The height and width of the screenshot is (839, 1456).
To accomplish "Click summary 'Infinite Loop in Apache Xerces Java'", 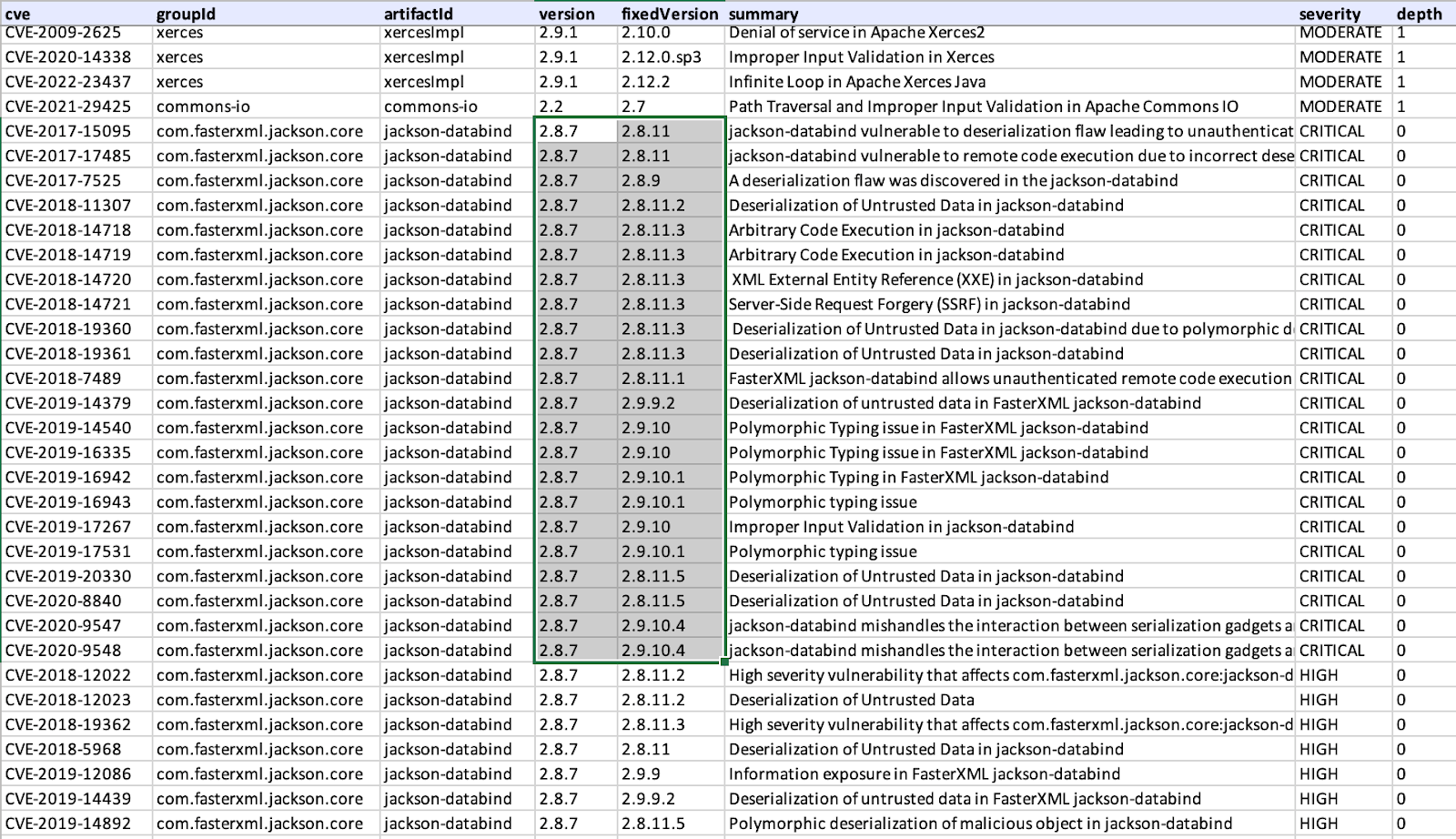I will point(1010,81).
